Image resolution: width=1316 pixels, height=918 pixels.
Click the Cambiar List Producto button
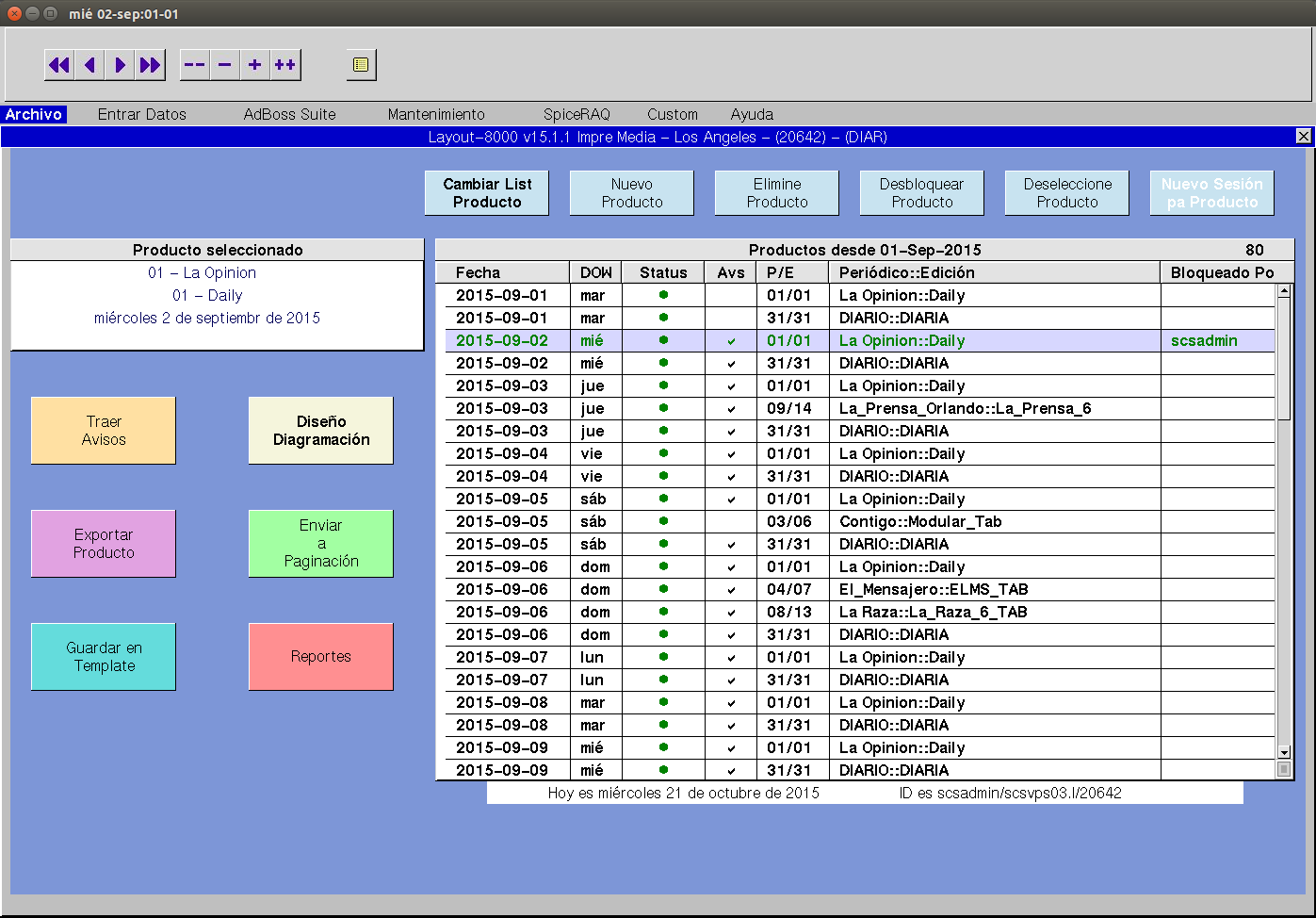pos(487,193)
